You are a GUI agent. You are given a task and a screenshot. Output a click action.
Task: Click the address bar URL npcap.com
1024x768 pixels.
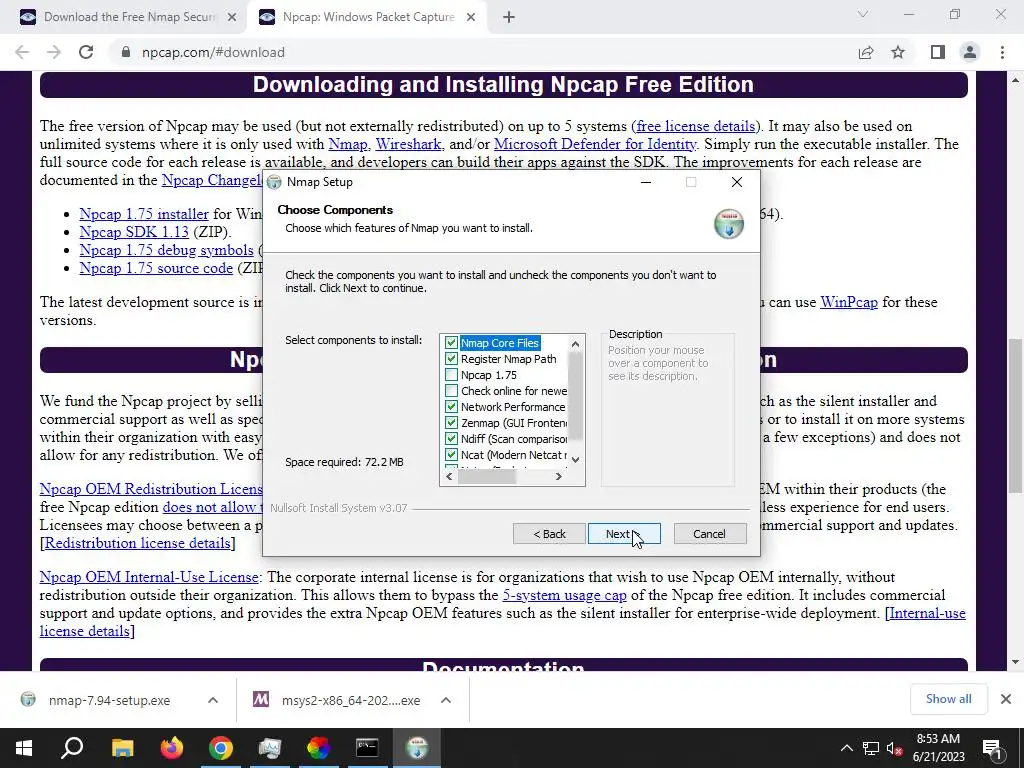(x=213, y=52)
